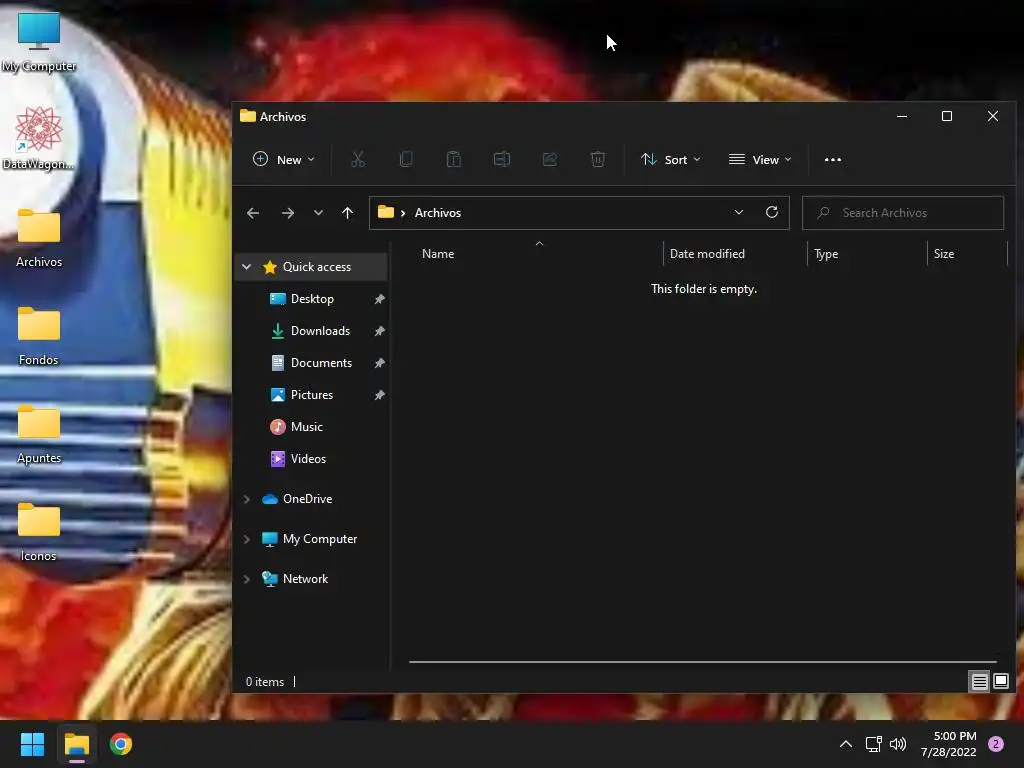The image size is (1024, 768).
Task: Open the notifications badge
Action: coord(996,744)
